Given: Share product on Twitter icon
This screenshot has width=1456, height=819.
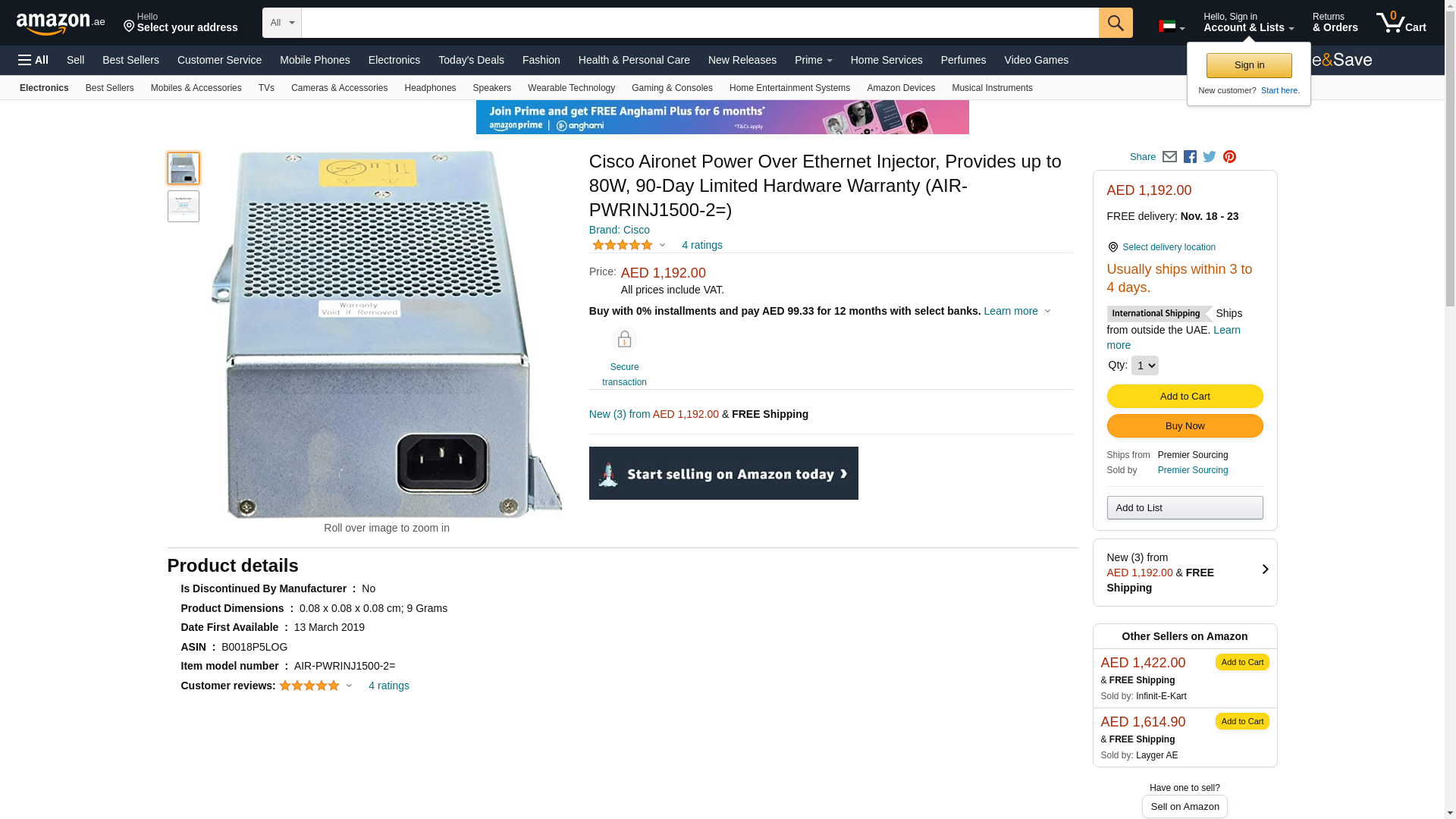Looking at the screenshot, I should coord(1210,157).
